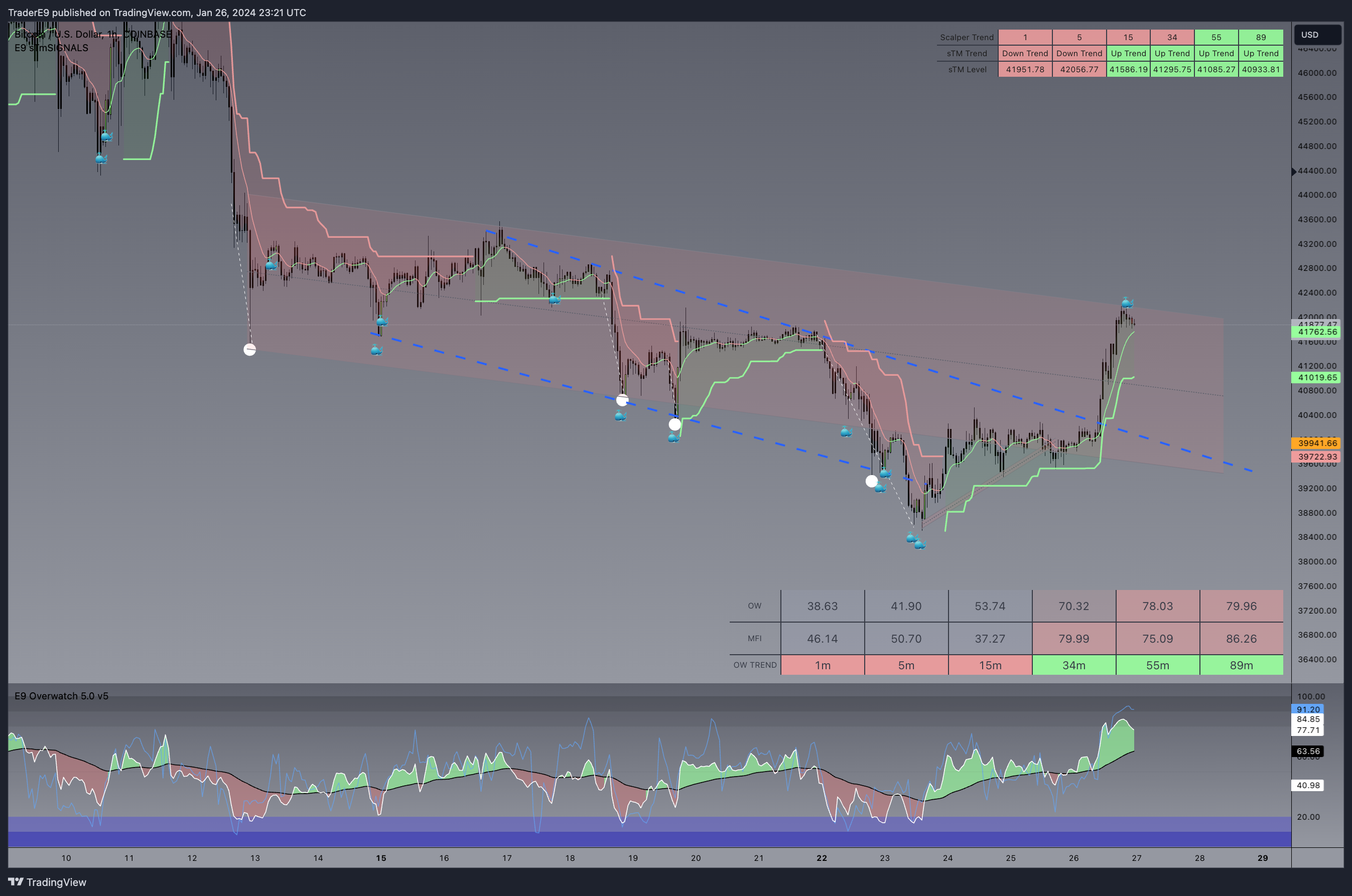Click the sTM Level value 42056.77
The height and width of the screenshot is (896, 1352).
pos(1079,69)
